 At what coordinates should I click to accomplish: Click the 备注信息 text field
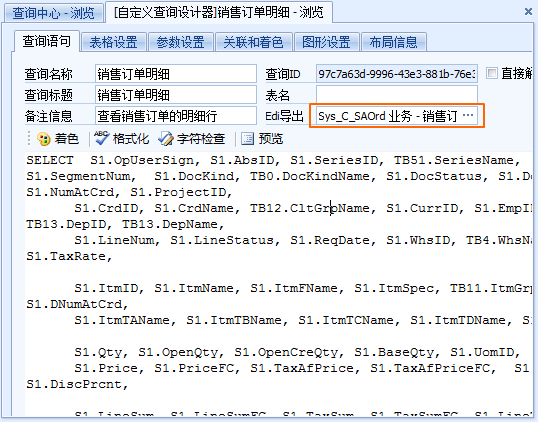(176, 116)
